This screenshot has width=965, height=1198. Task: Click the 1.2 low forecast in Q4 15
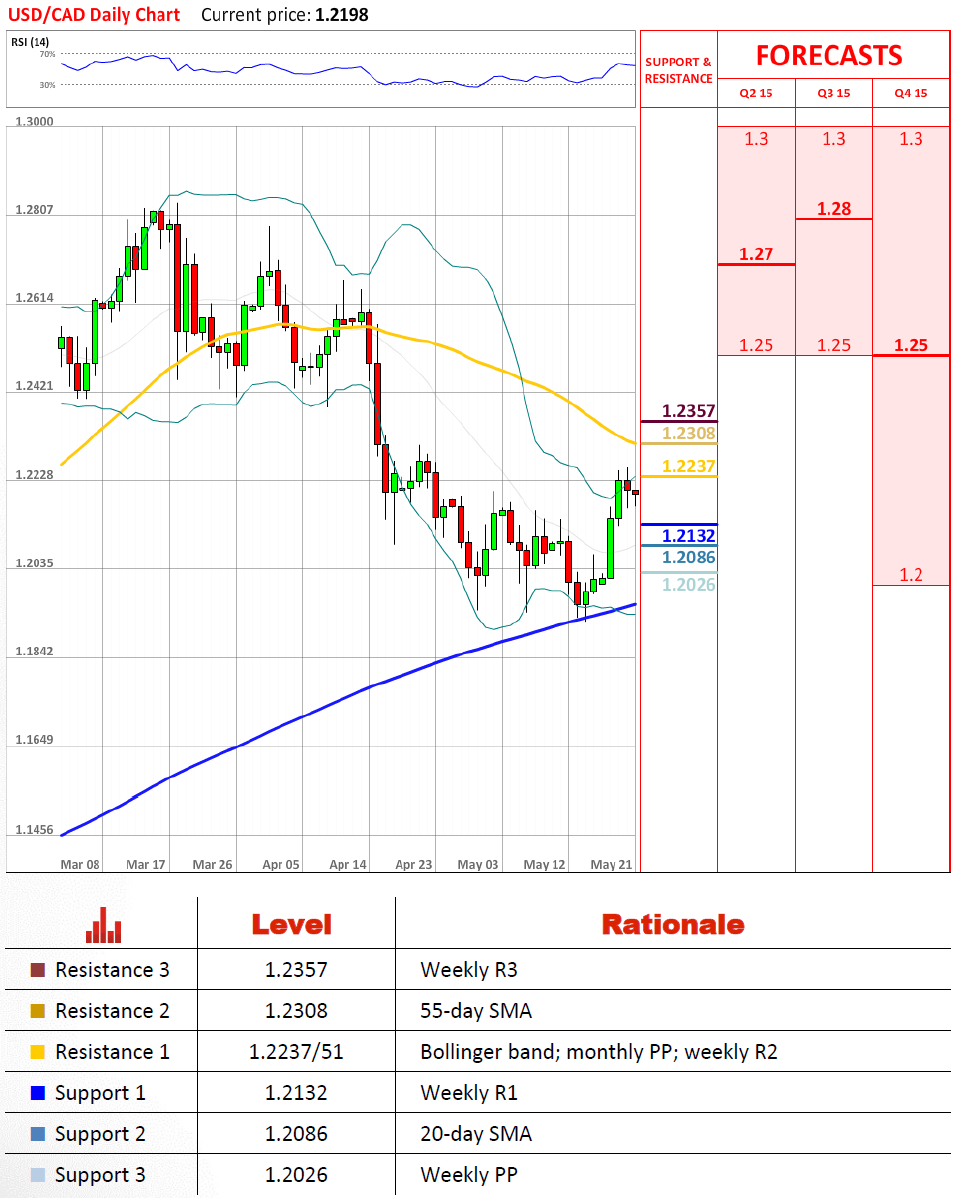[x=911, y=575]
